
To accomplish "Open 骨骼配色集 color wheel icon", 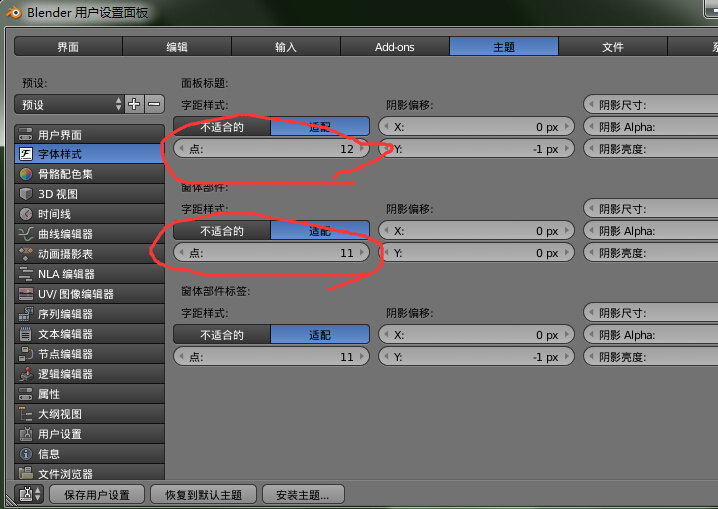I will click(x=26, y=174).
